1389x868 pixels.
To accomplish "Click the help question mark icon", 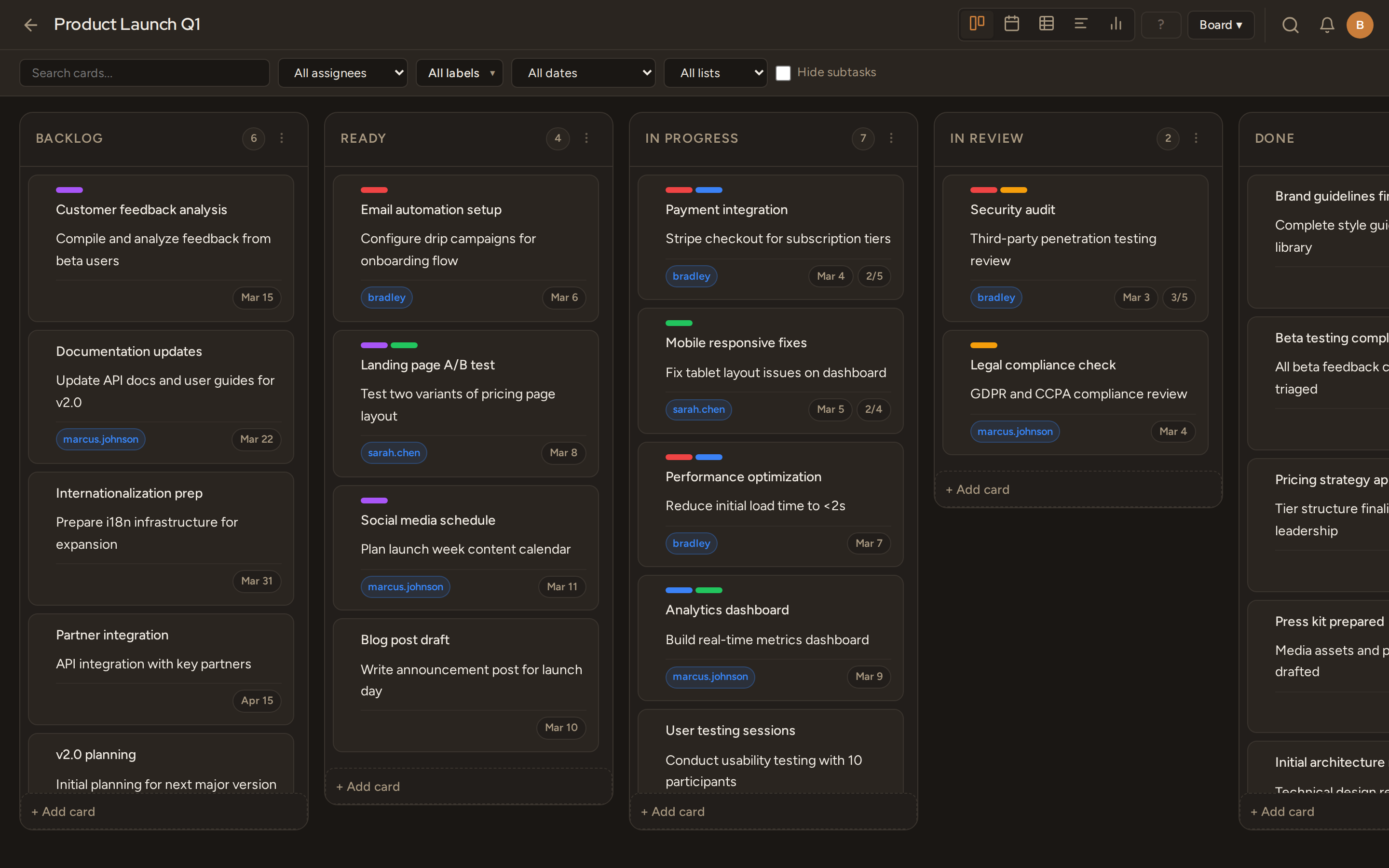I will tap(1160, 25).
